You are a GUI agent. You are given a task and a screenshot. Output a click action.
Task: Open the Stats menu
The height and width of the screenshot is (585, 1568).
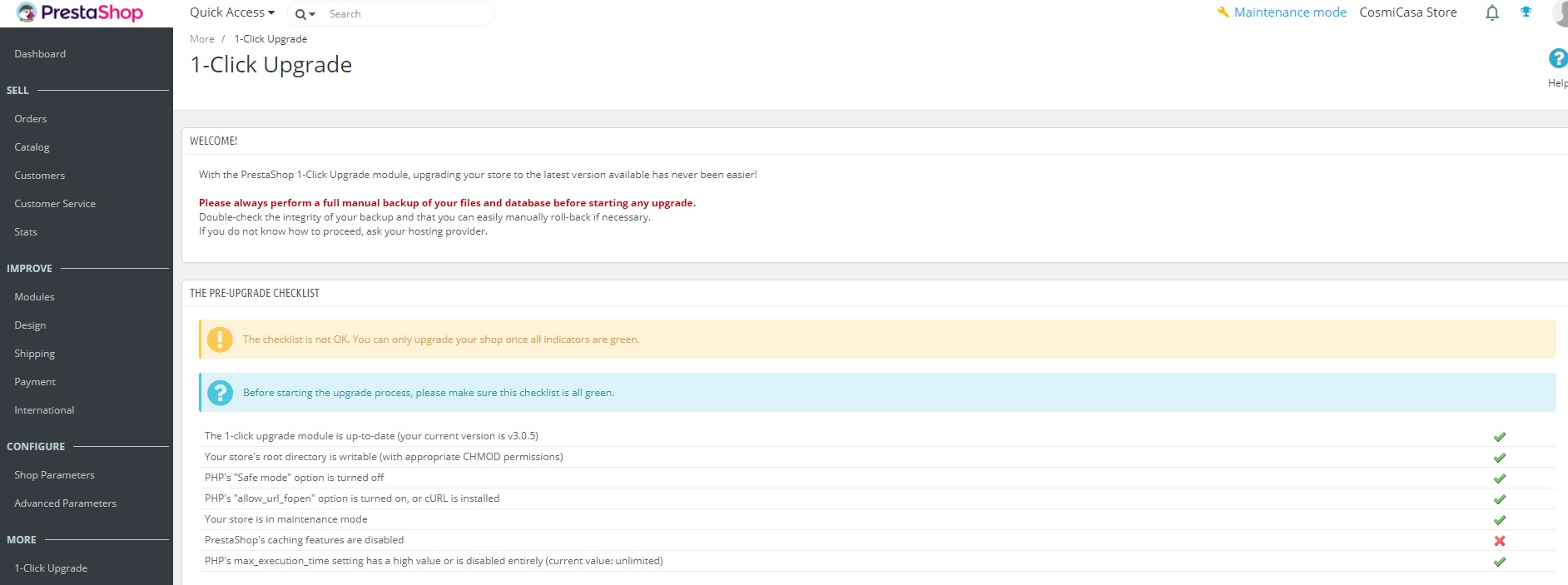tap(26, 232)
